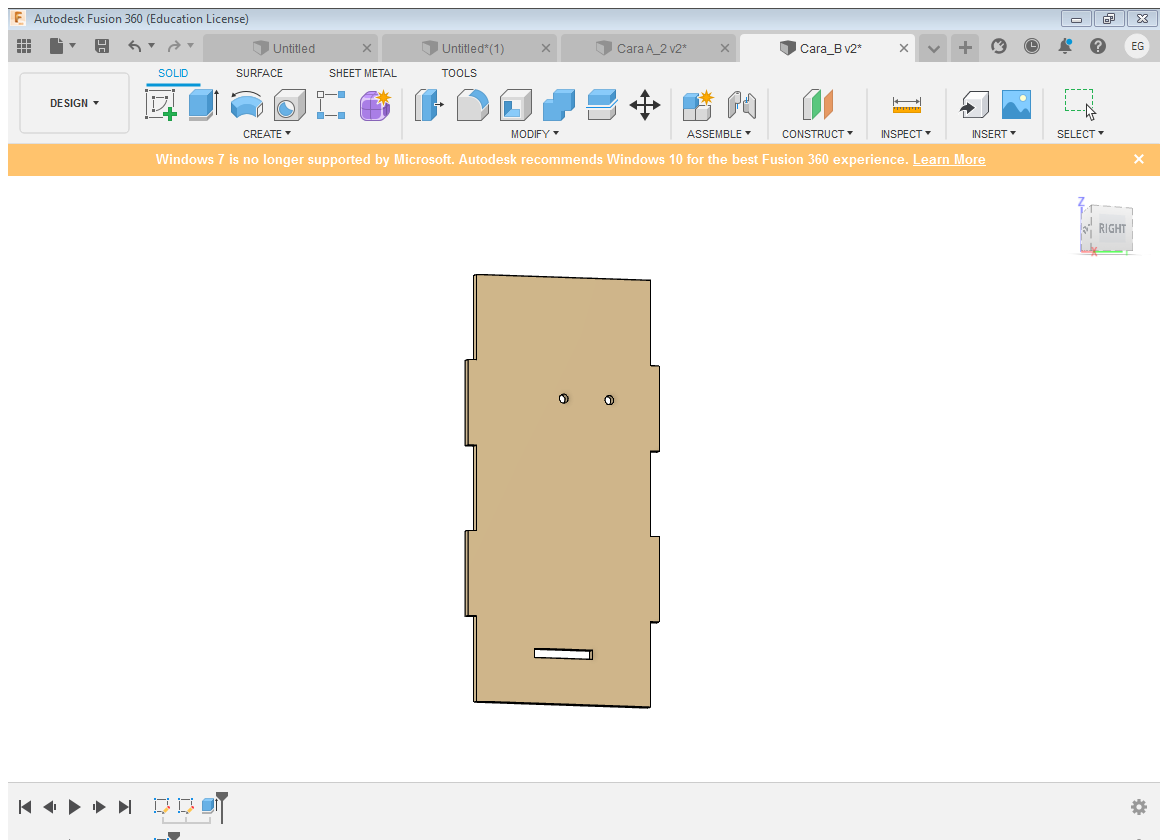Expand the ASSEMBLE menu

coord(719,134)
